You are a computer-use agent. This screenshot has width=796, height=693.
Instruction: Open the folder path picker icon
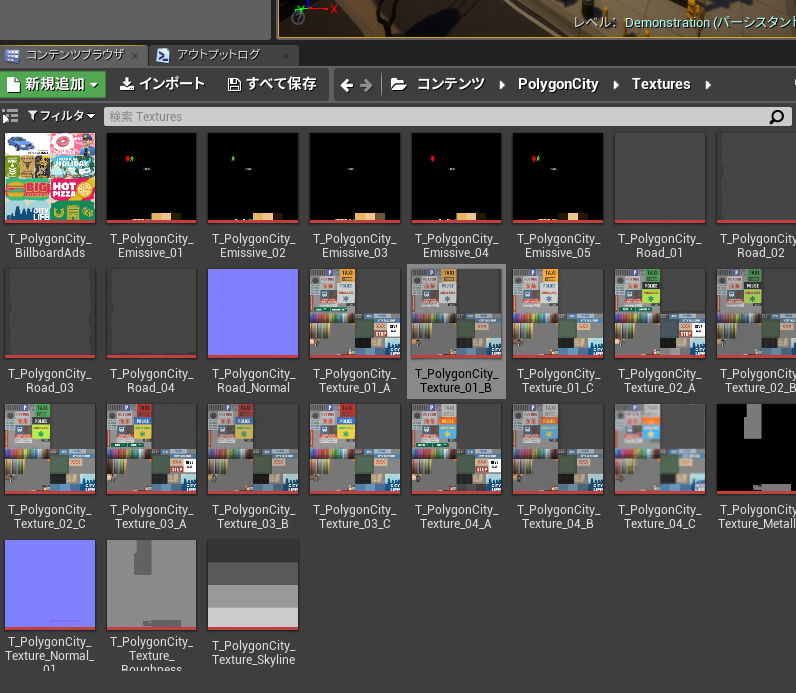pos(399,84)
